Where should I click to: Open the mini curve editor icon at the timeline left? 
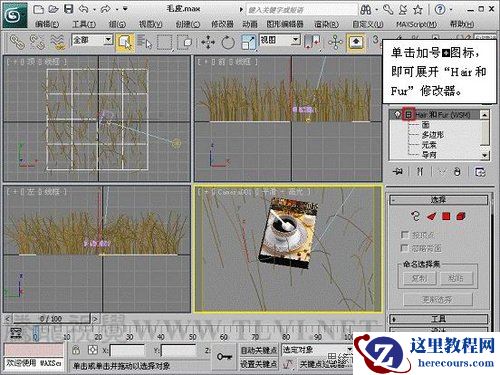[x=16, y=333]
